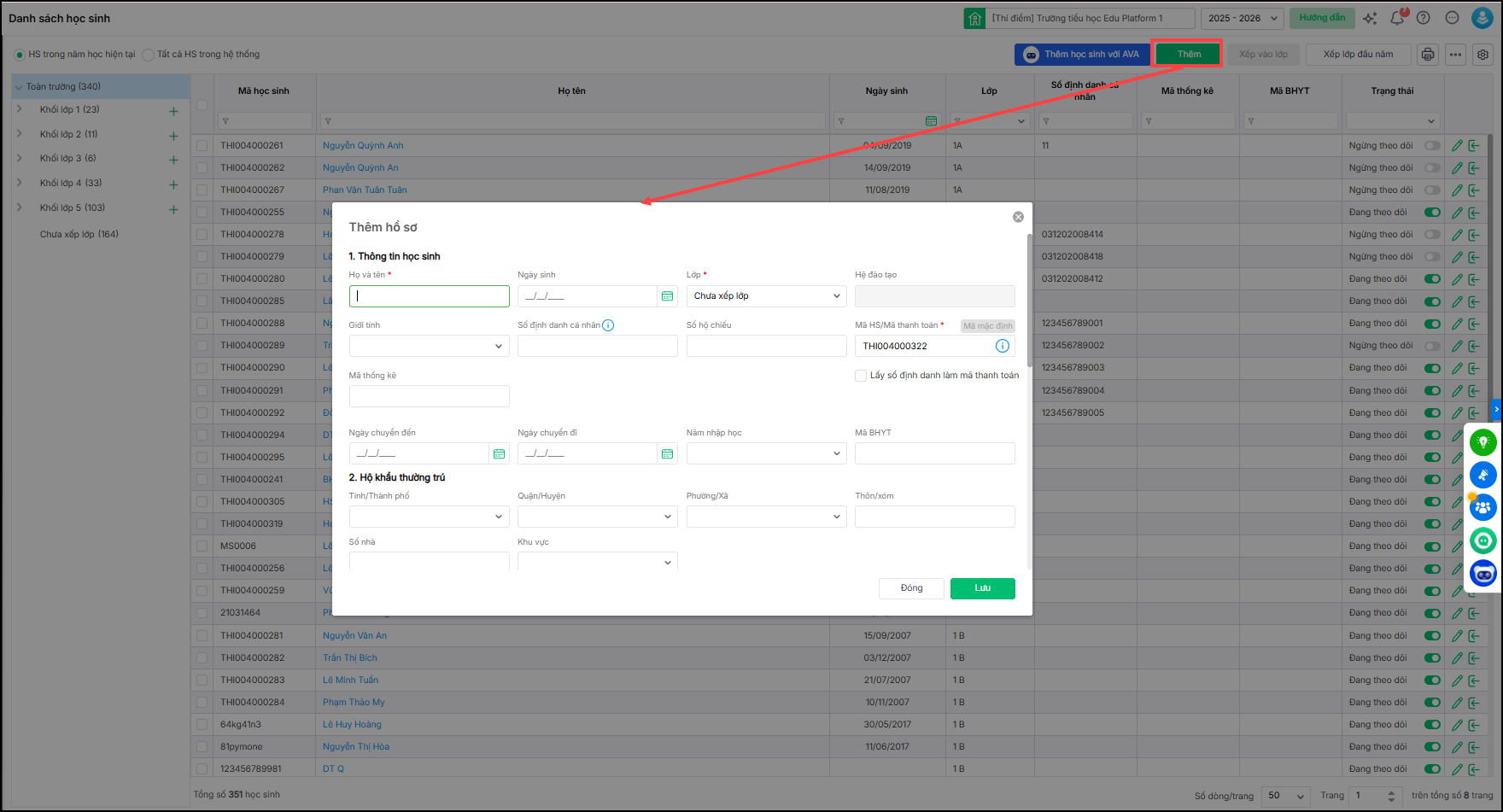The image size is (1503, 812).
Task: Expand Khối lớp 5 (103) tree item
Action: [x=20, y=207]
